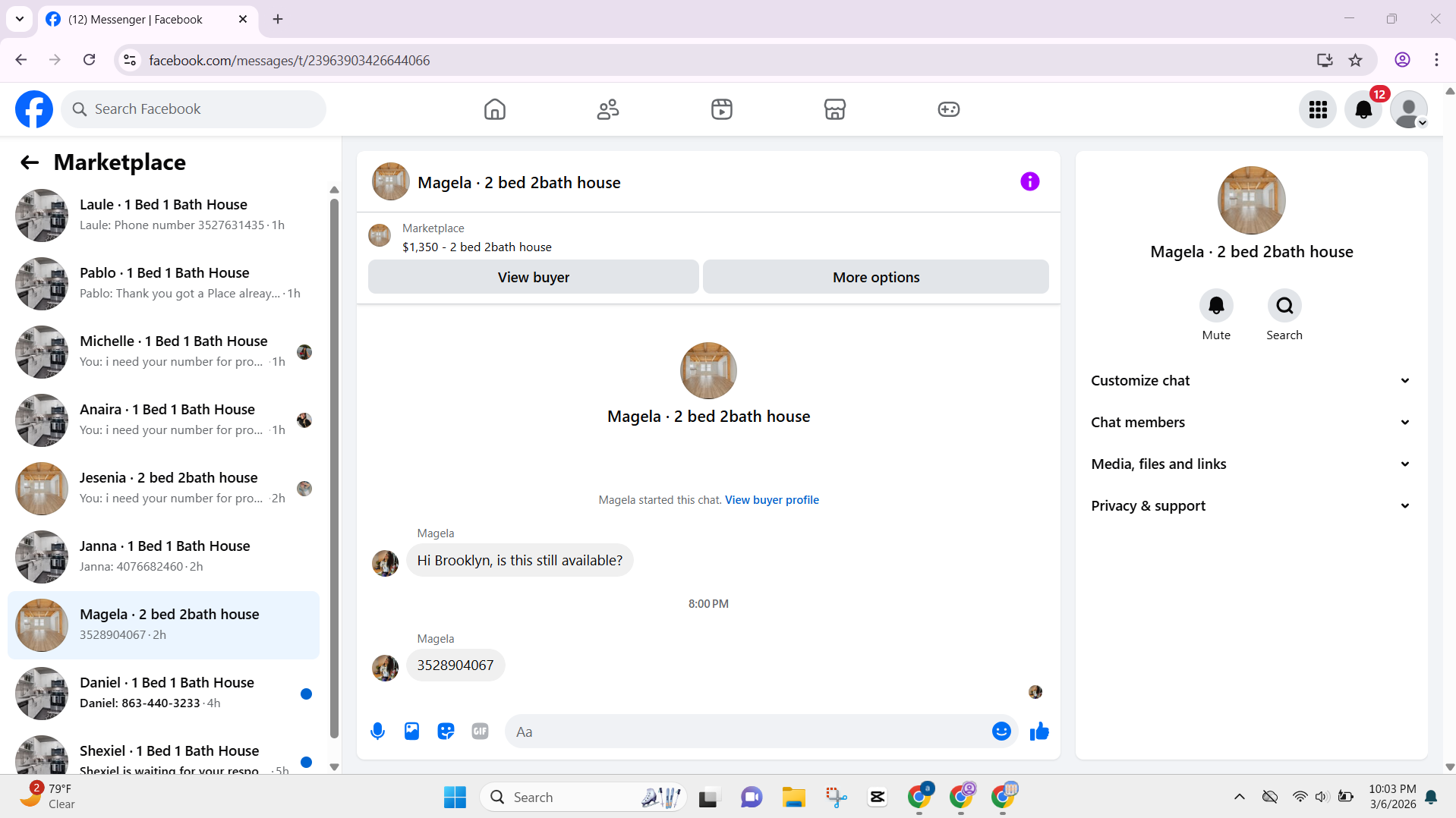Open conversation information purple icon
The image size is (1456, 818).
click(x=1029, y=181)
